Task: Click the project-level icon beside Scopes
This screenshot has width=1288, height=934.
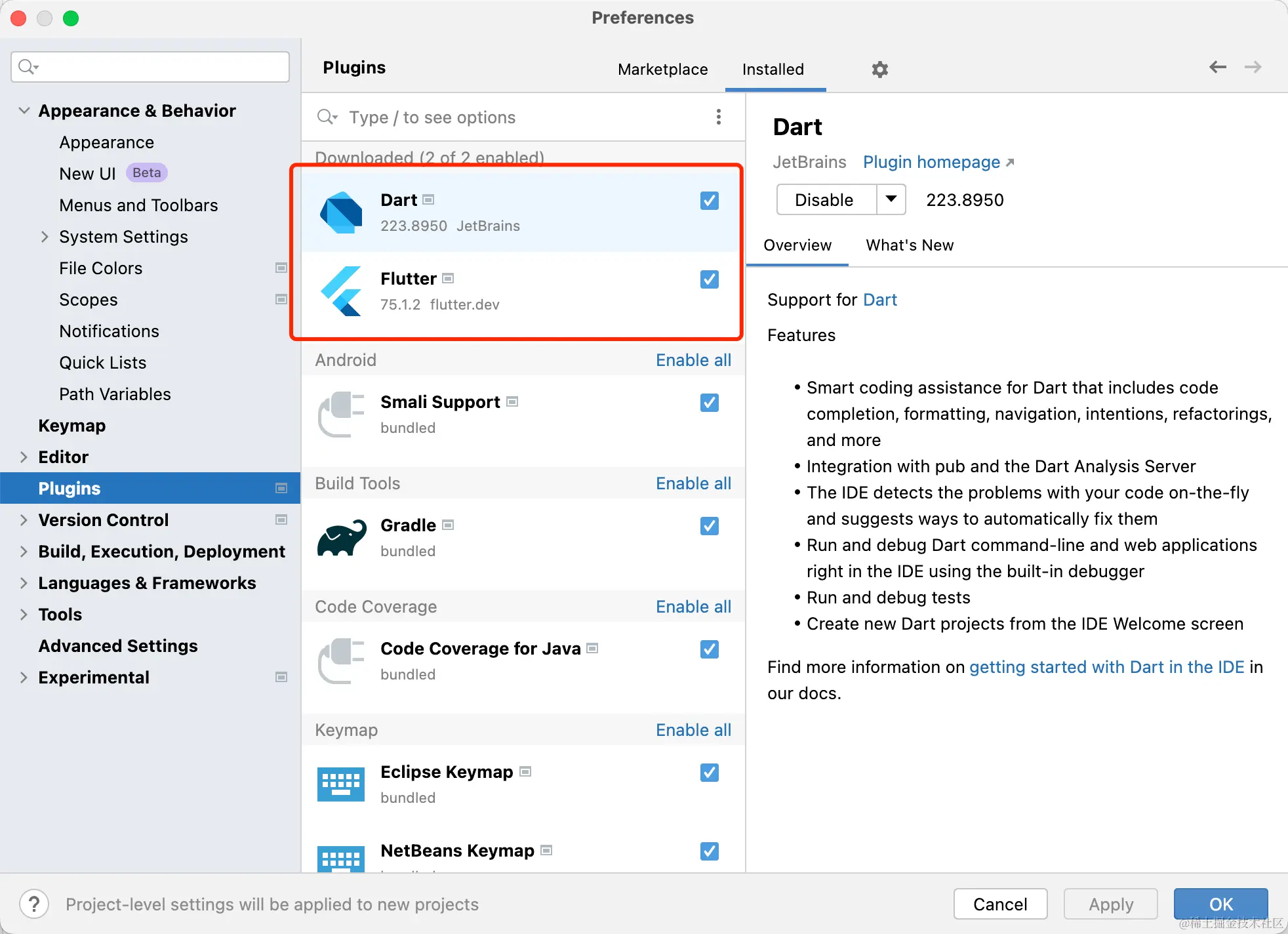Action: coord(281,299)
